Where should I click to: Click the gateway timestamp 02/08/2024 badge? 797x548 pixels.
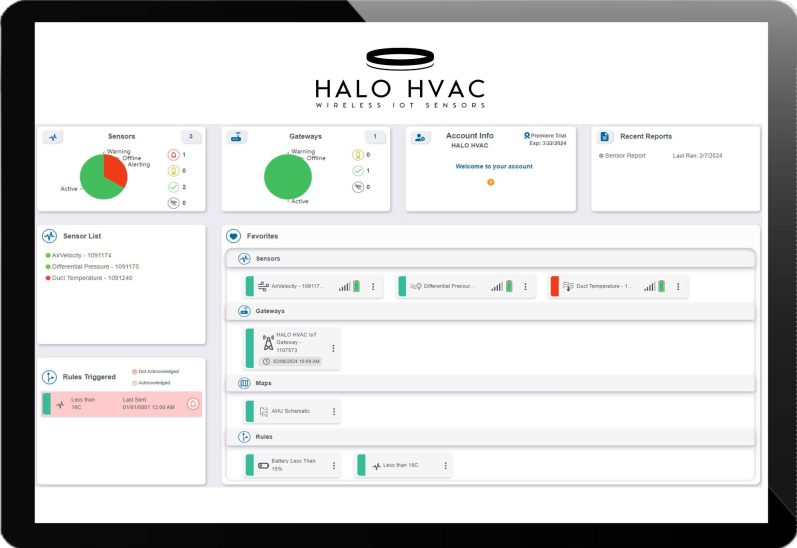(x=291, y=361)
